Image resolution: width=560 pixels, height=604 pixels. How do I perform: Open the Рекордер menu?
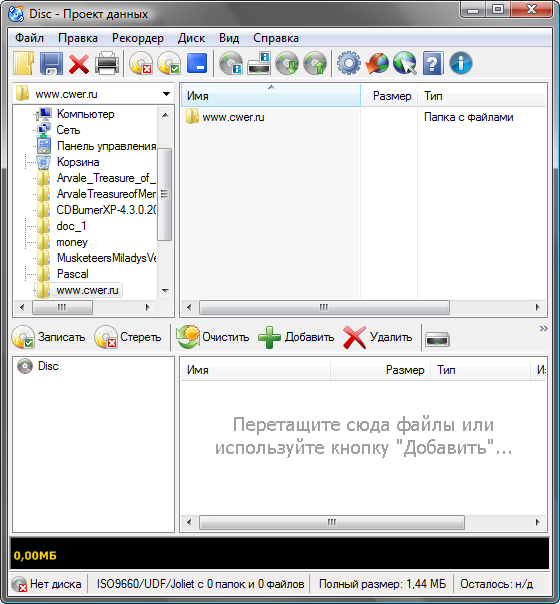(x=137, y=38)
